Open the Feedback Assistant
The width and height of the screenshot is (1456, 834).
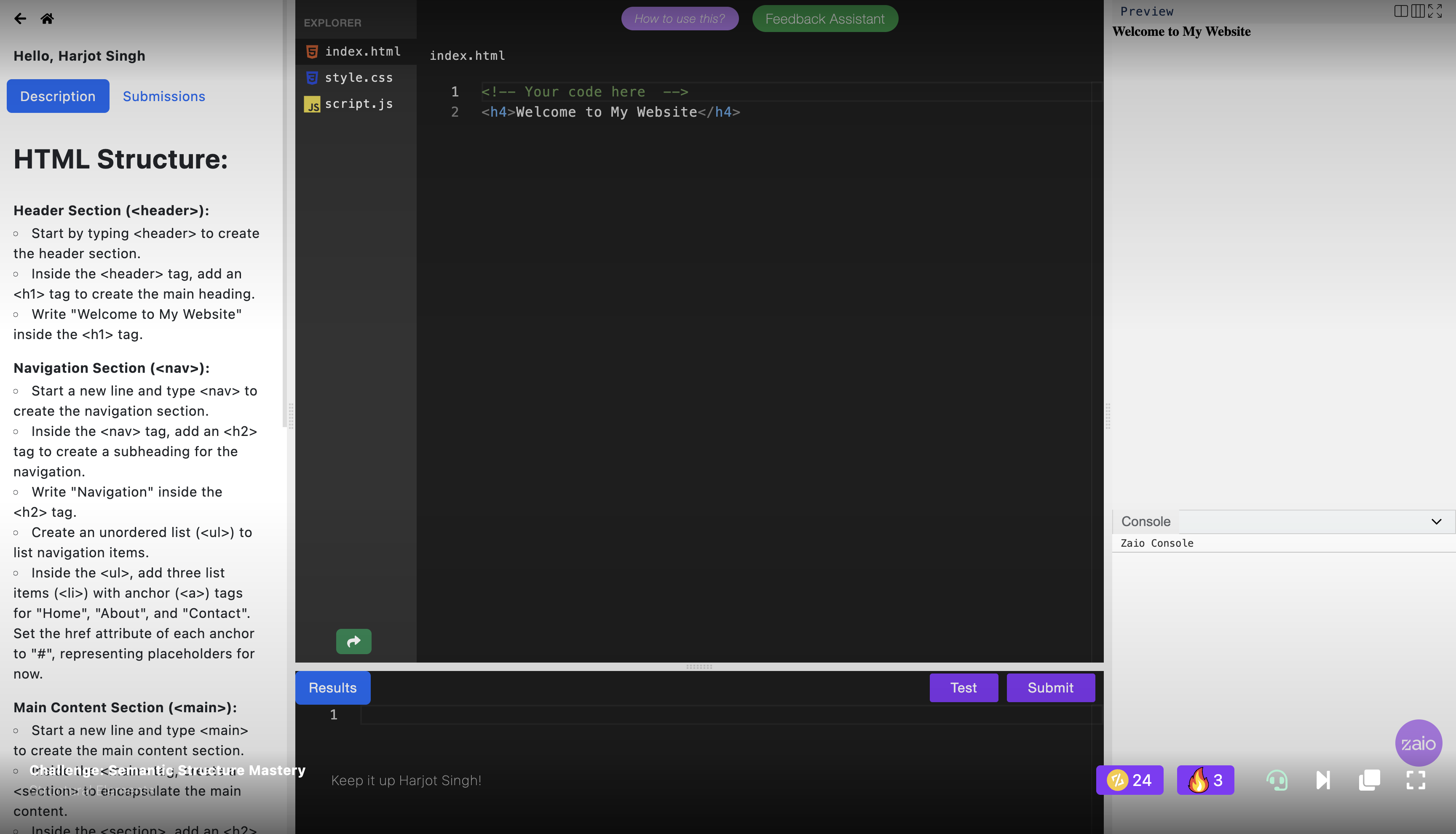click(825, 19)
